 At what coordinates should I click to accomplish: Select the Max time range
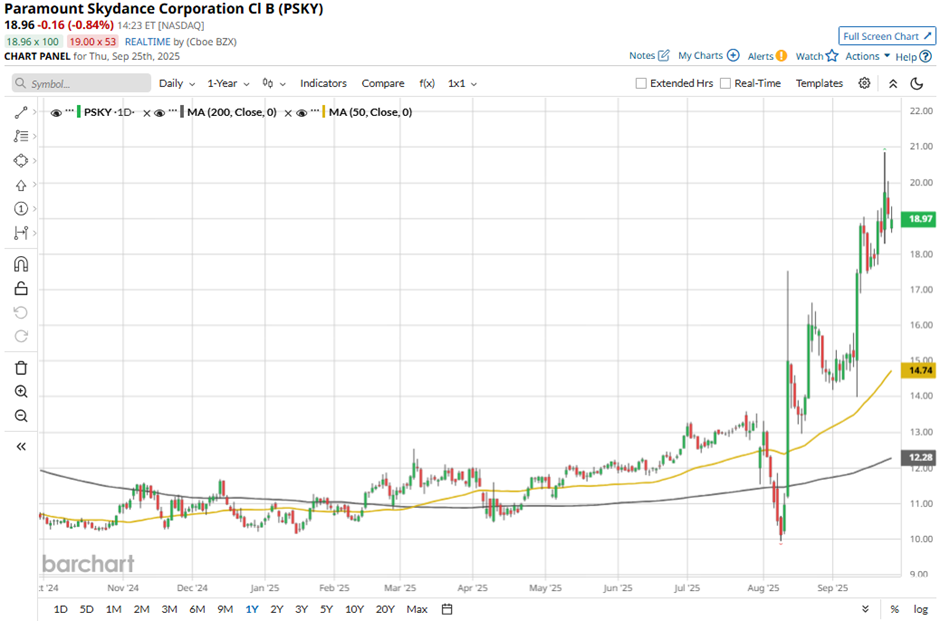[417, 609]
